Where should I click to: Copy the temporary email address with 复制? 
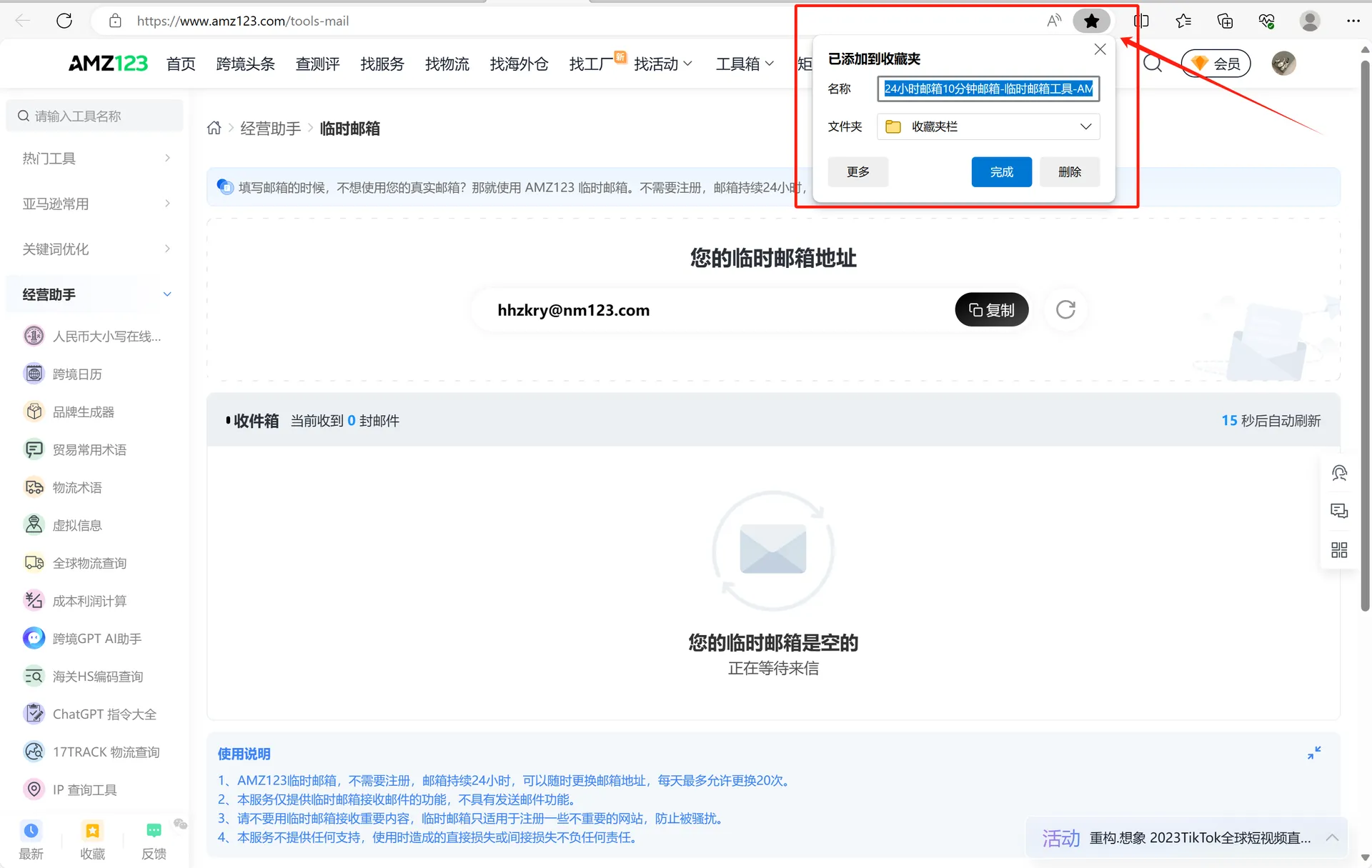pyautogui.click(x=991, y=309)
